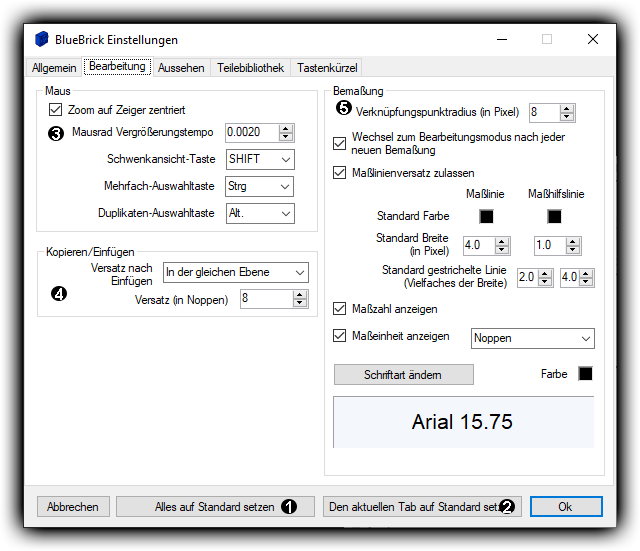Click the BlueBrick app icon in title bar
Screen dimensions: 640x551
point(42,39)
